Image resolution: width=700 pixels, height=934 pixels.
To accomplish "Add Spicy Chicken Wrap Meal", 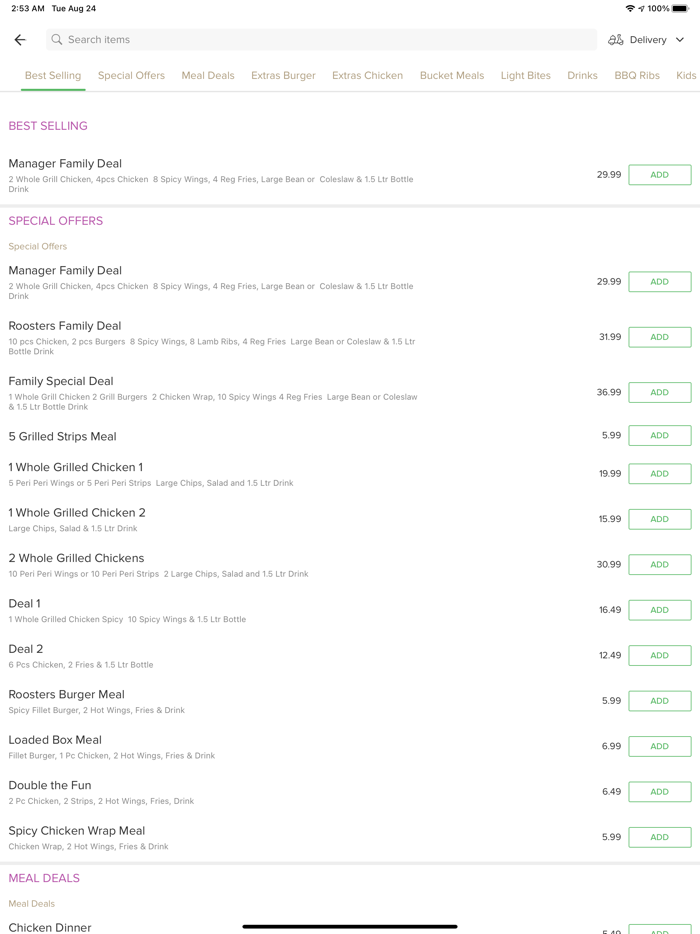I will (659, 837).
